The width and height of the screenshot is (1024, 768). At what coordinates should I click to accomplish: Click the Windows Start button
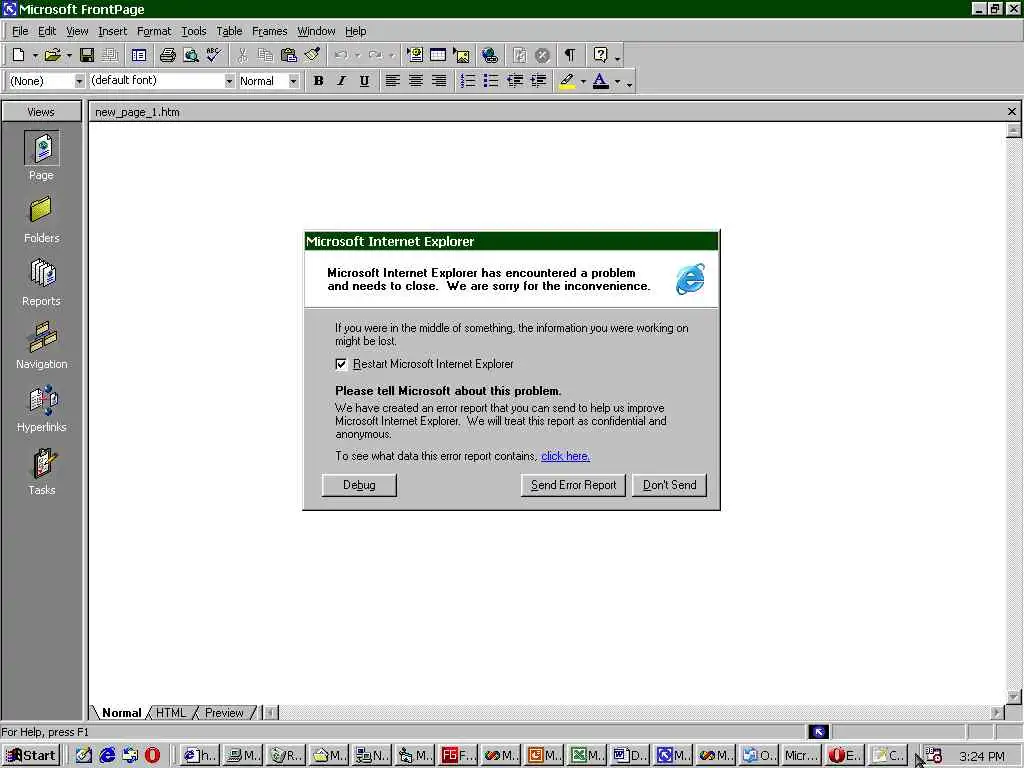31,756
